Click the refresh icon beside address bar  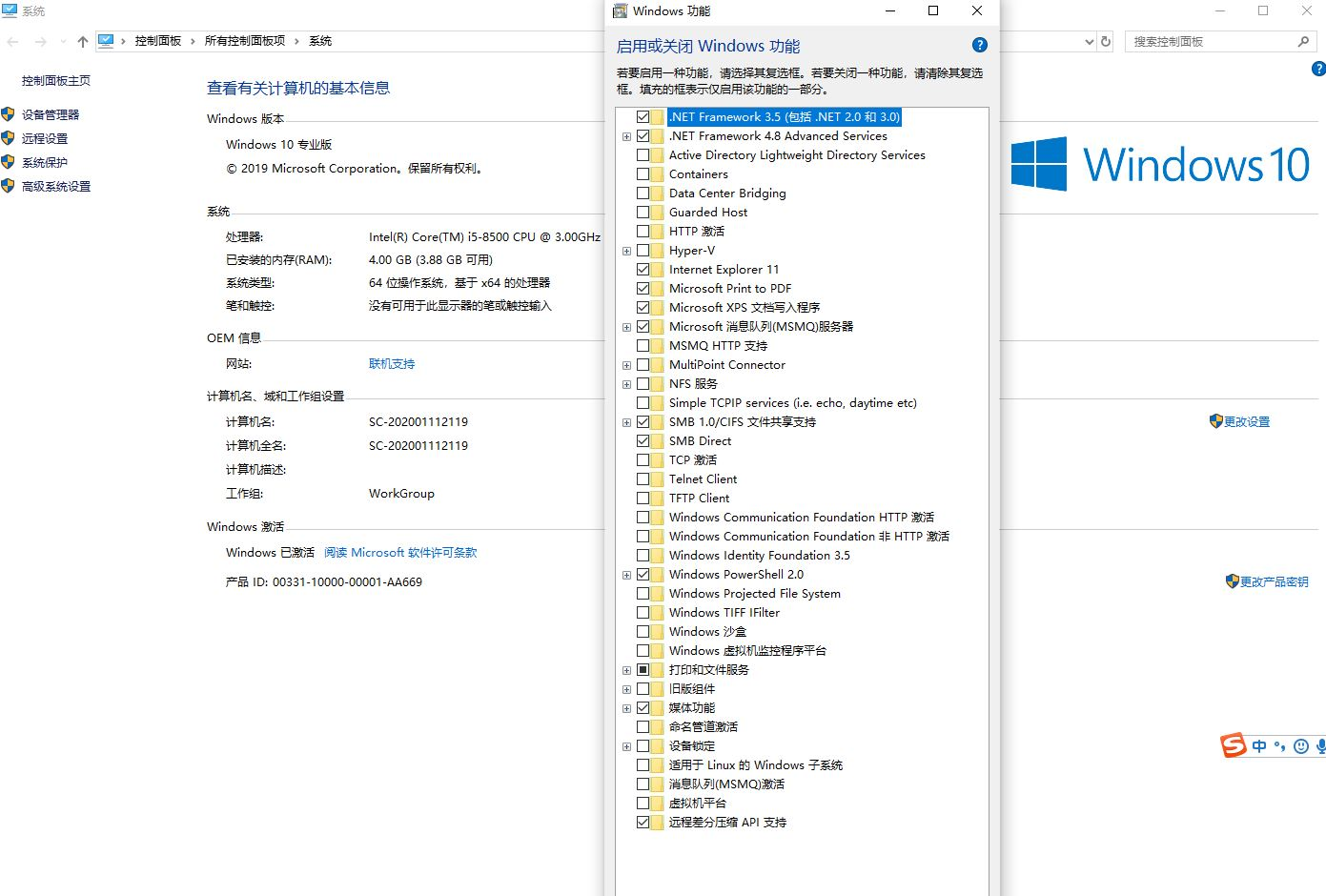pyautogui.click(x=1106, y=41)
